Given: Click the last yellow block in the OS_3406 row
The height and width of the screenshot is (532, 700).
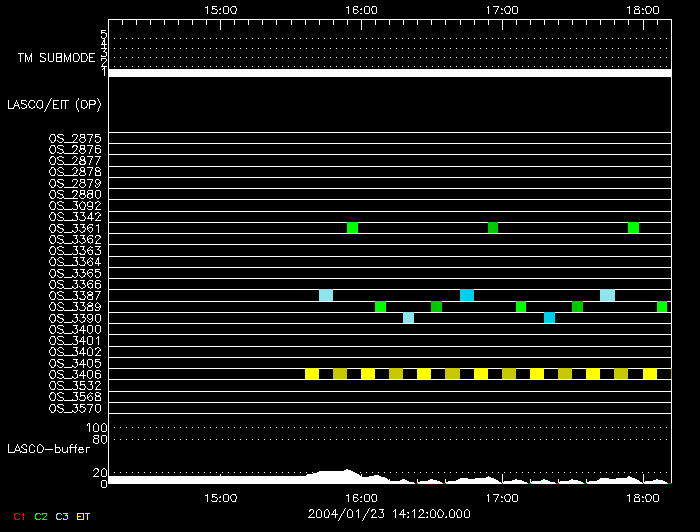Looking at the screenshot, I should tap(650, 374).
